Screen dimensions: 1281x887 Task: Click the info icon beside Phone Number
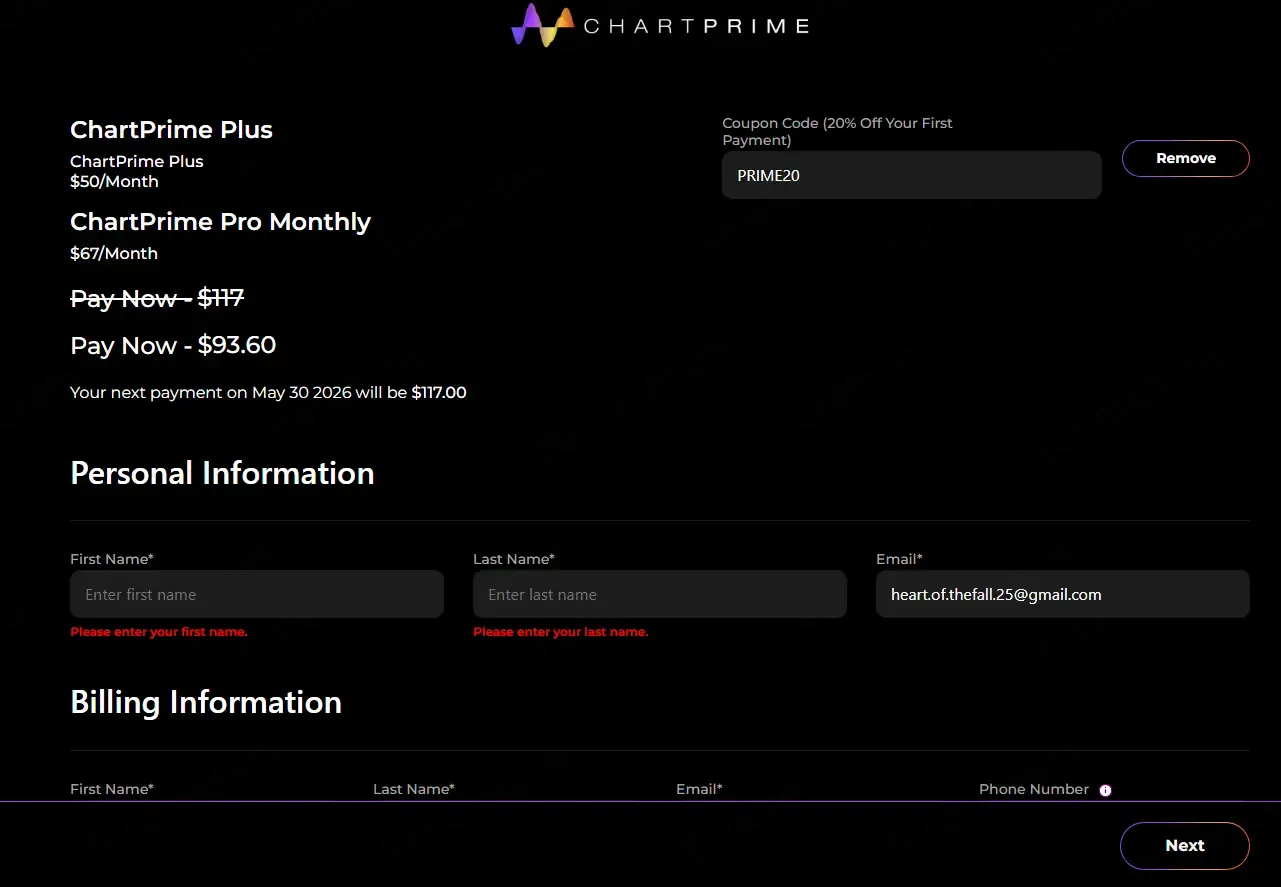click(x=1105, y=790)
